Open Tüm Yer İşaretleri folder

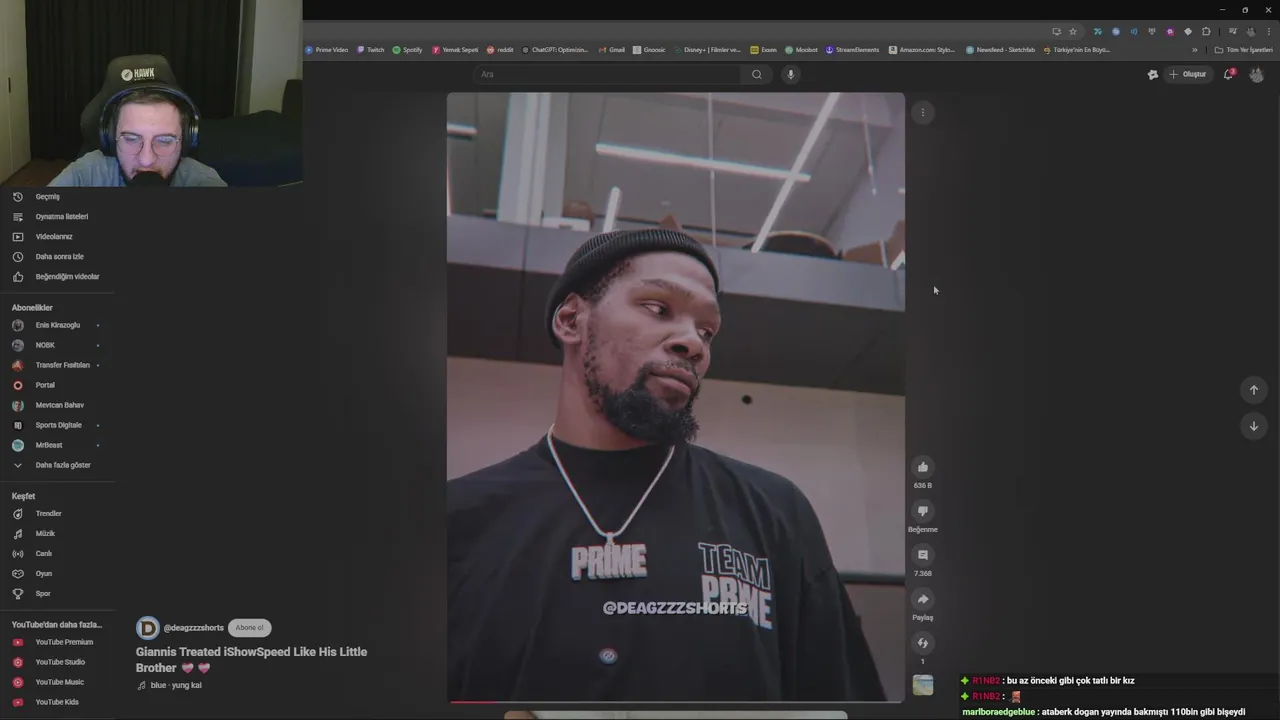click(x=1243, y=50)
